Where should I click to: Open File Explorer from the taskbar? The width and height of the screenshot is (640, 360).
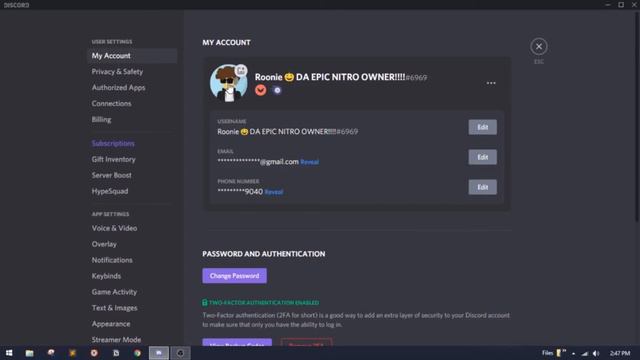tap(29, 353)
